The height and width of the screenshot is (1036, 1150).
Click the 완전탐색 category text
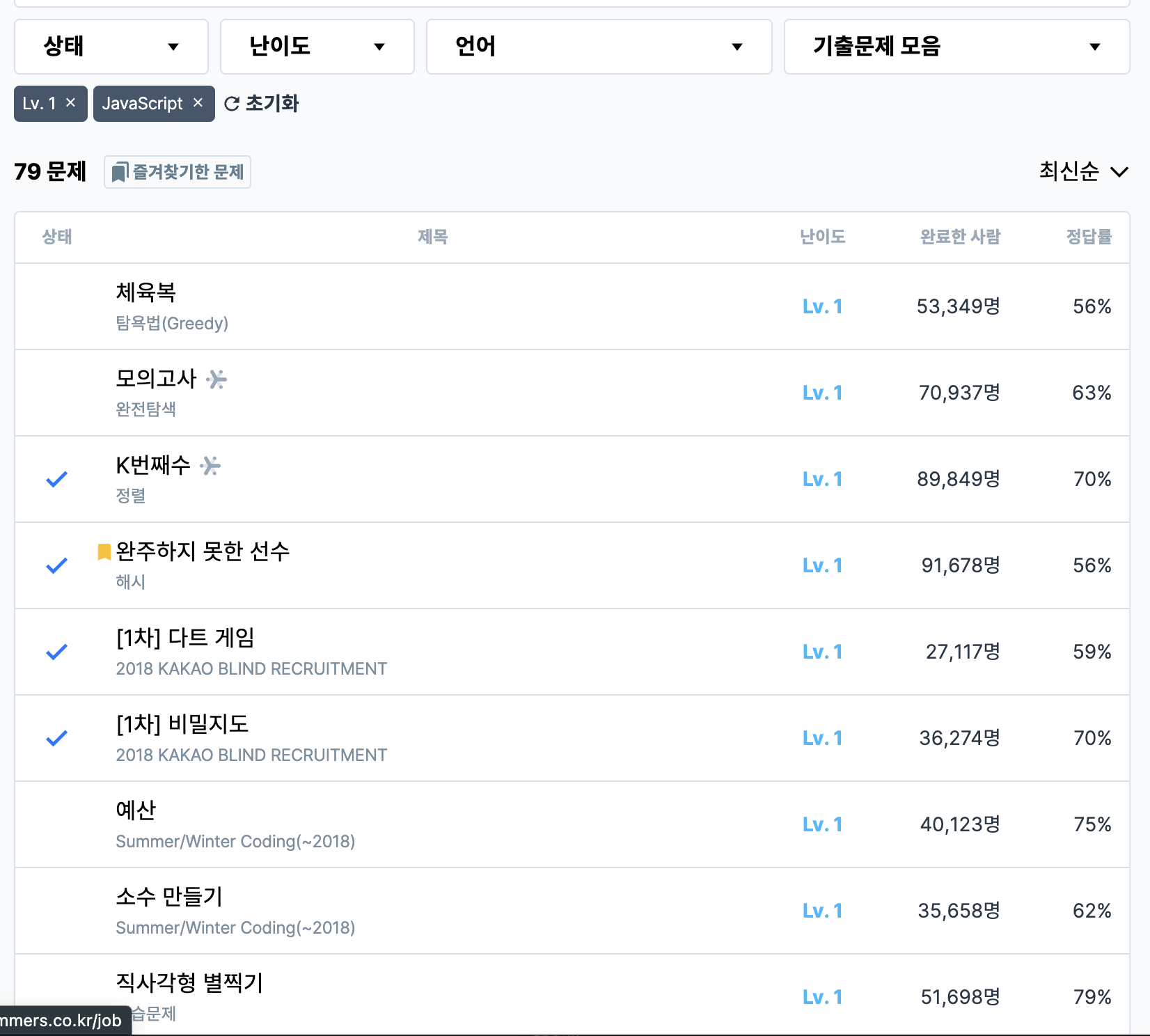coord(145,409)
